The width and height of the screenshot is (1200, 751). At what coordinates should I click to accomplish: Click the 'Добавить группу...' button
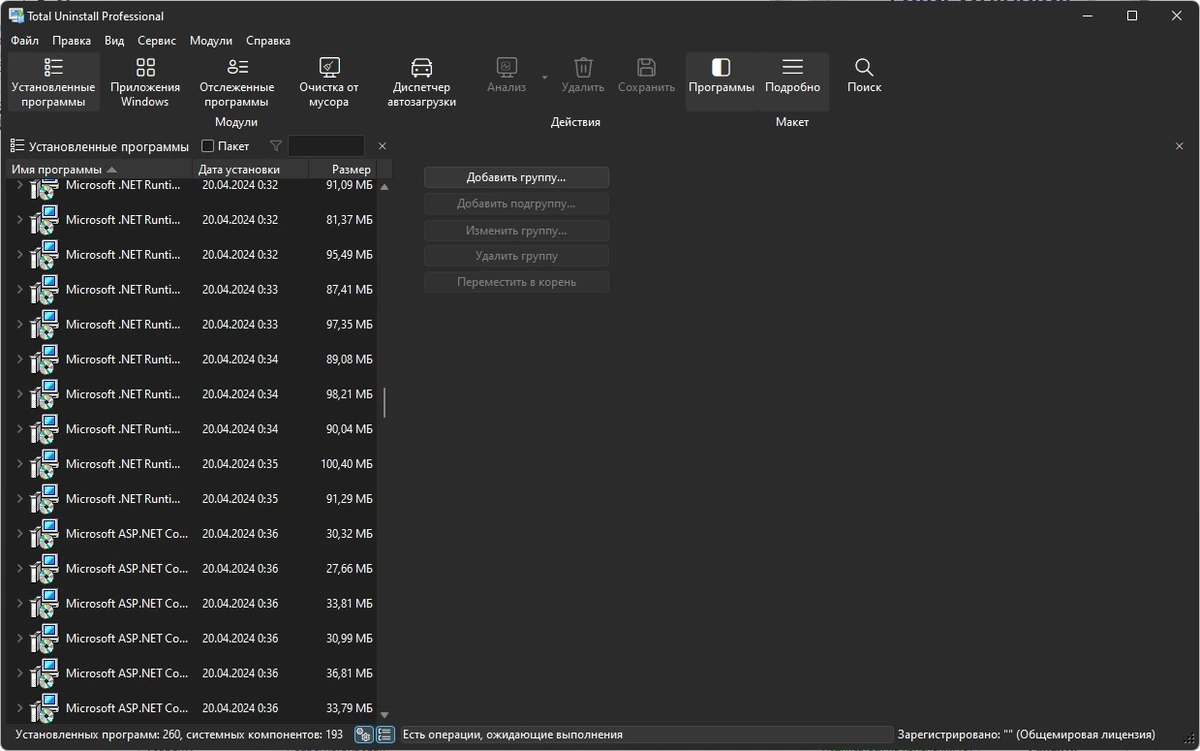(x=516, y=177)
